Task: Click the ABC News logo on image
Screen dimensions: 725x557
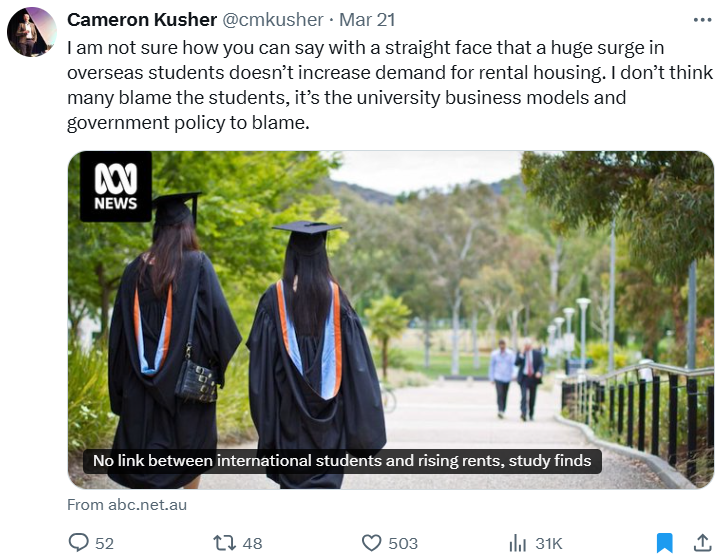Action: point(115,186)
